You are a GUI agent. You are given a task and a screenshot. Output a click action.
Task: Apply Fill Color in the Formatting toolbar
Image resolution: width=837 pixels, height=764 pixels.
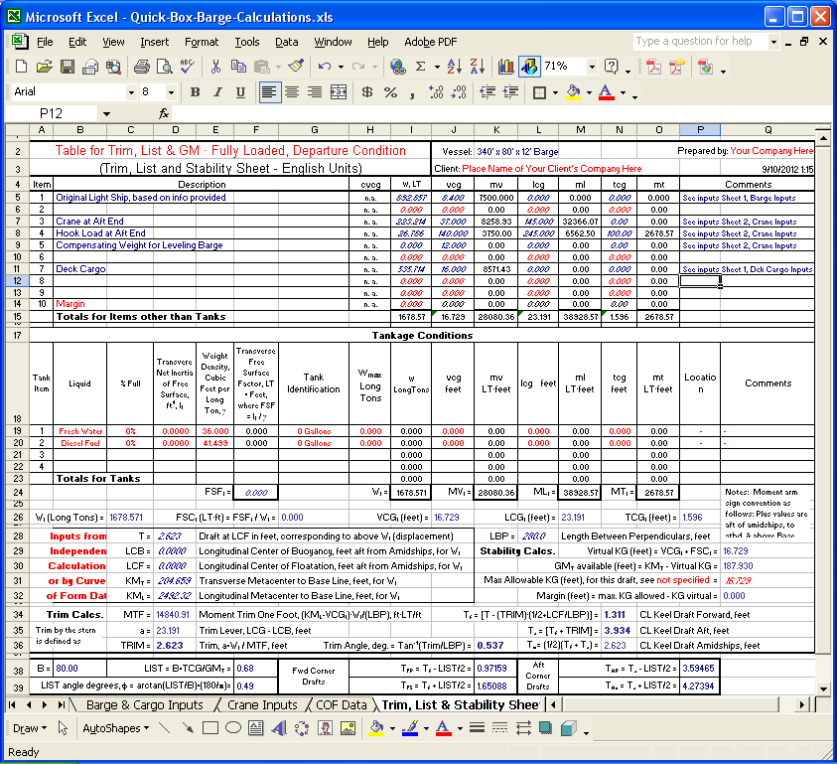[x=573, y=92]
